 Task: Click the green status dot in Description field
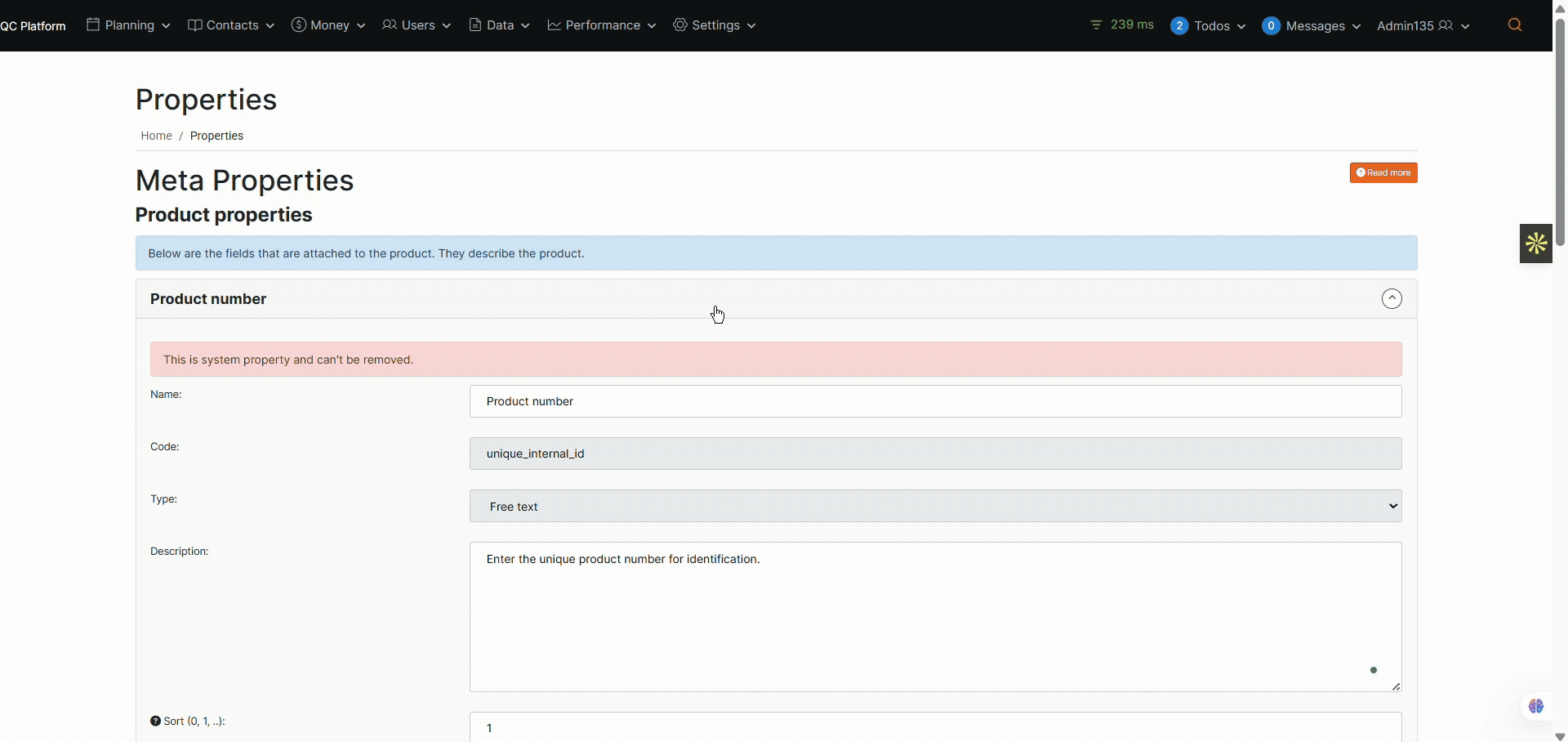(x=1374, y=669)
